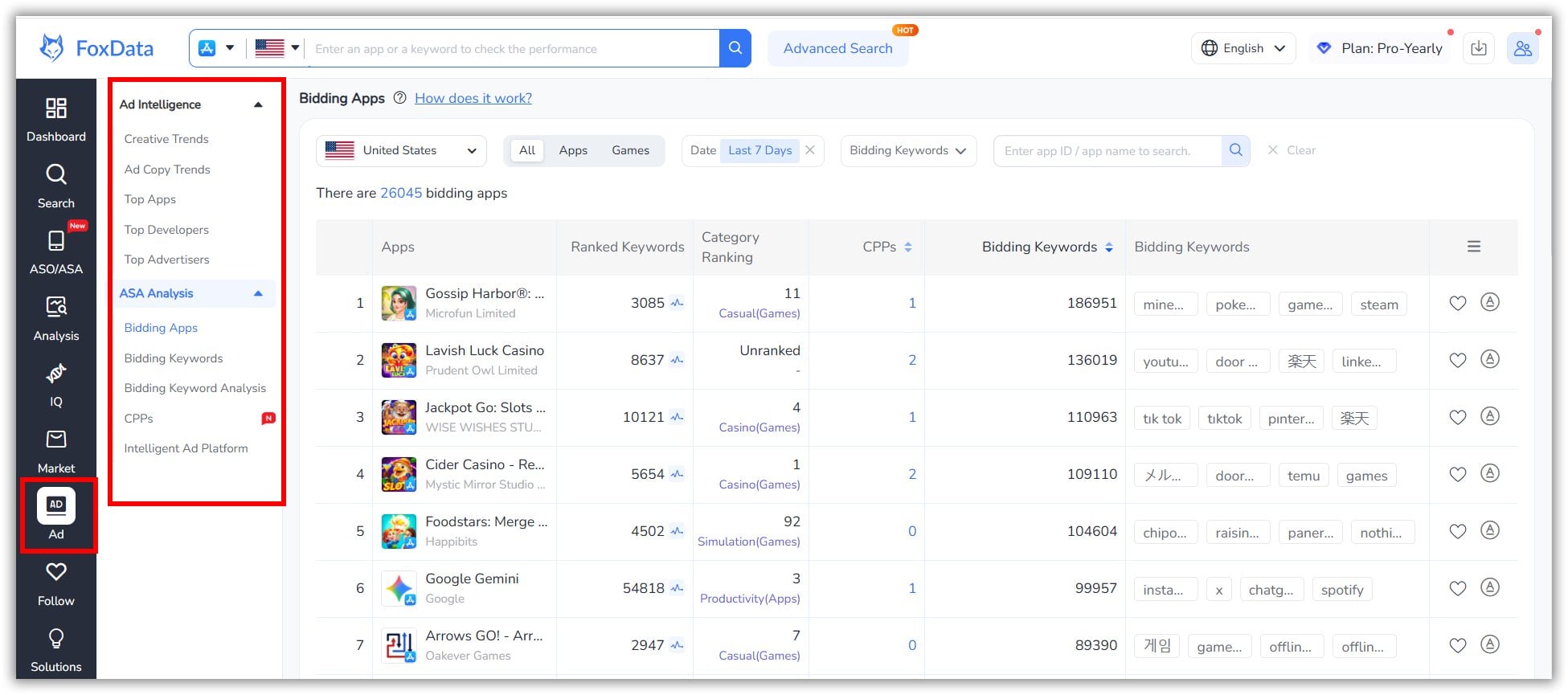The height and width of the screenshot is (695, 1568).
Task: Click the magnifier button in top search bar
Action: tap(735, 48)
